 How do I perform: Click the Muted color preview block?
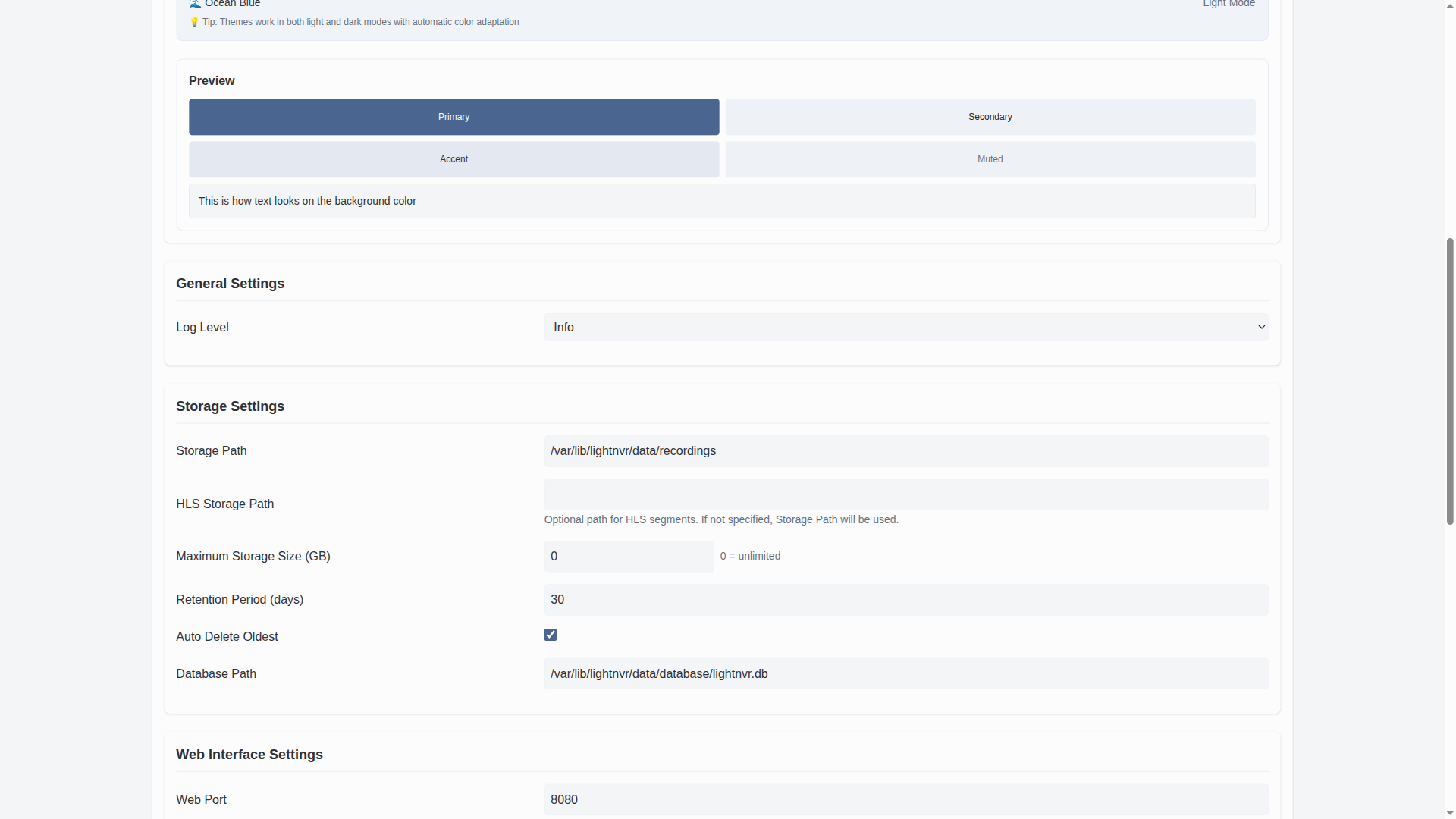click(x=990, y=159)
